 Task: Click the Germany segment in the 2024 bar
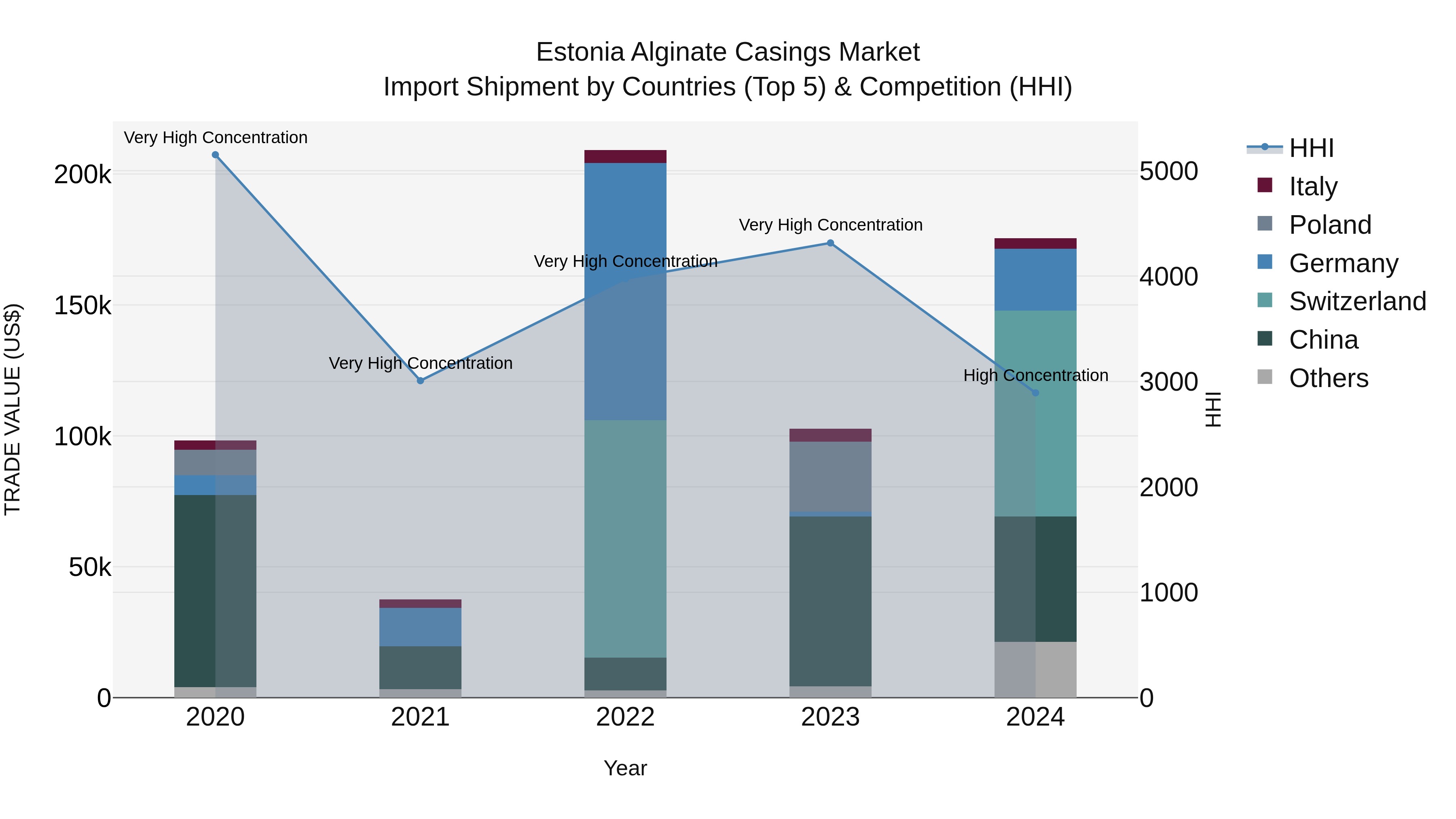[x=1035, y=280]
